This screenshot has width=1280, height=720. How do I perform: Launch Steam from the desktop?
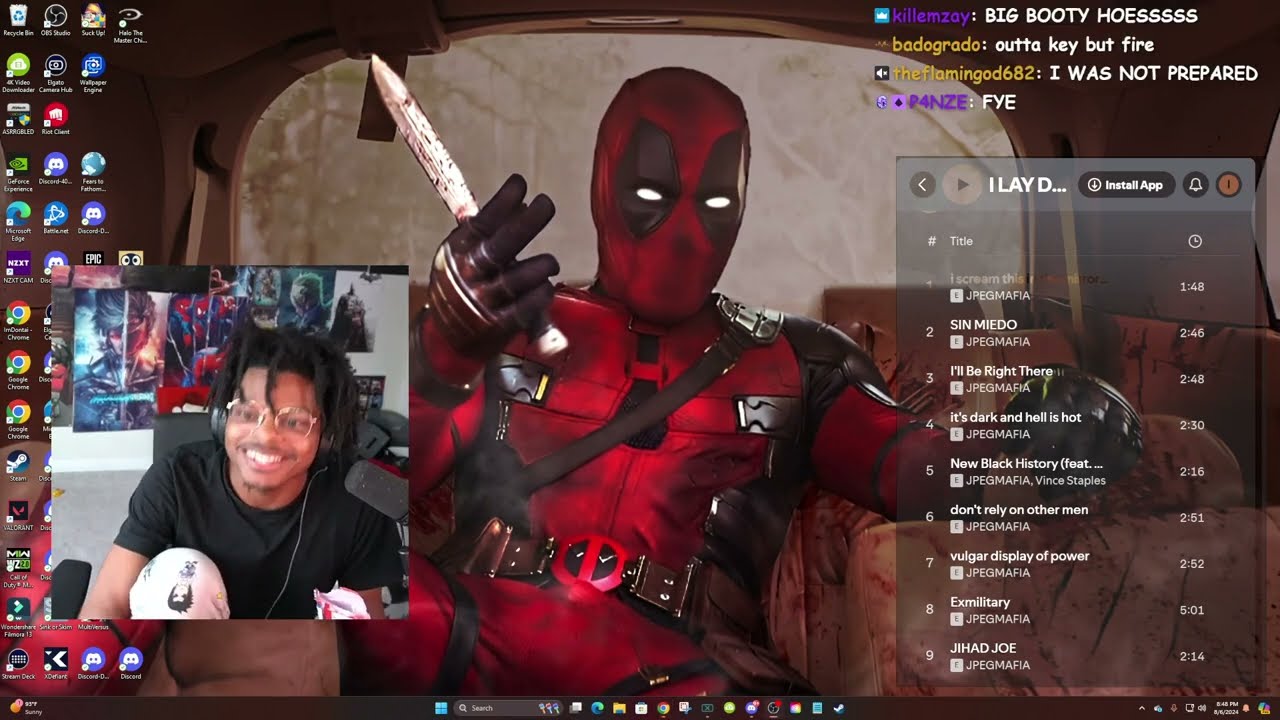[18, 465]
